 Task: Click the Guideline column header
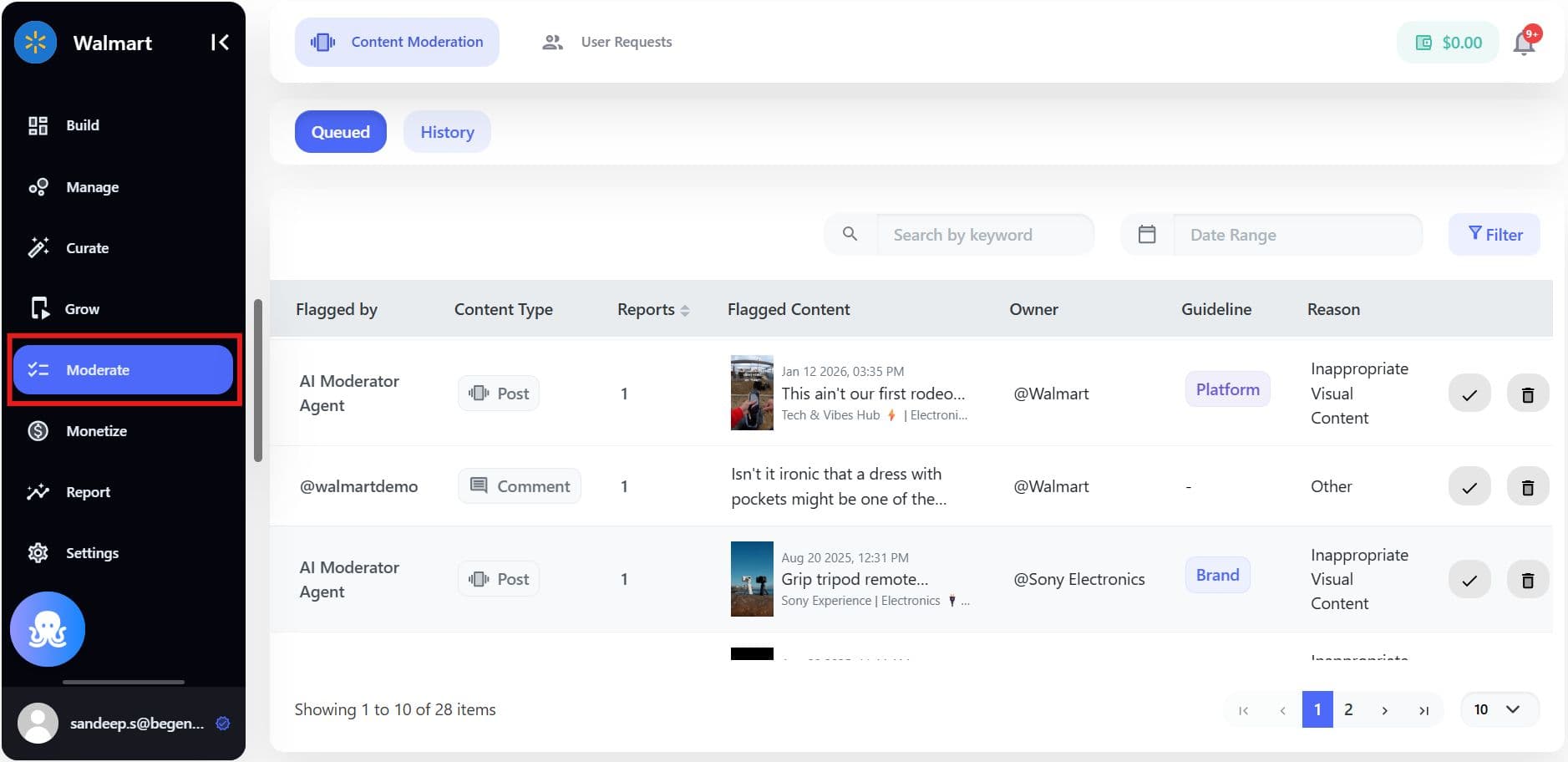click(1216, 309)
